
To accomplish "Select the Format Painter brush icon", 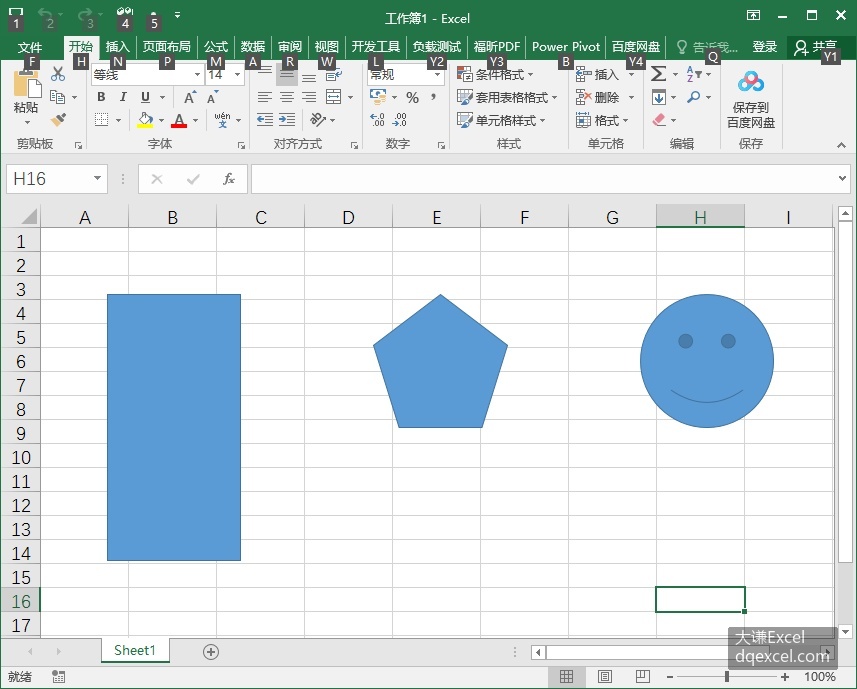I will (x=58, y=119).
